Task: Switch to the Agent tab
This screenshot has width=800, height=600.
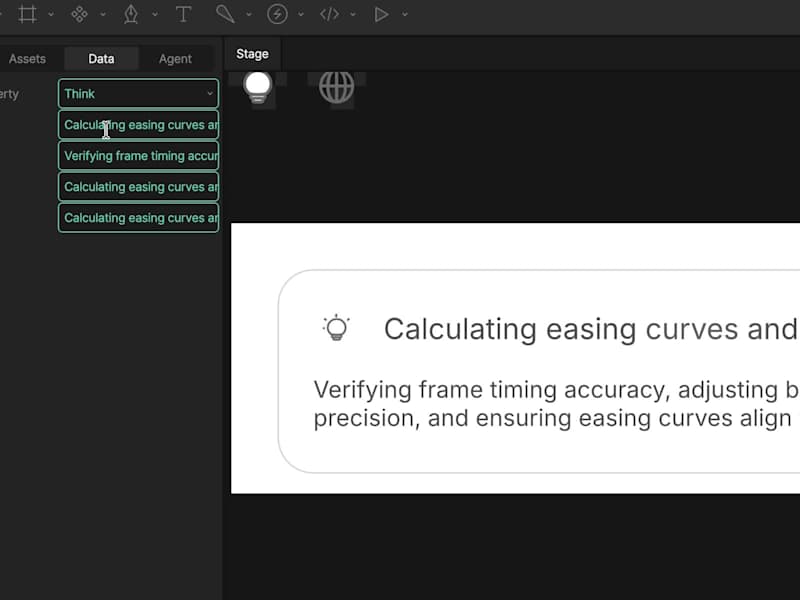Action: point(176,58)
